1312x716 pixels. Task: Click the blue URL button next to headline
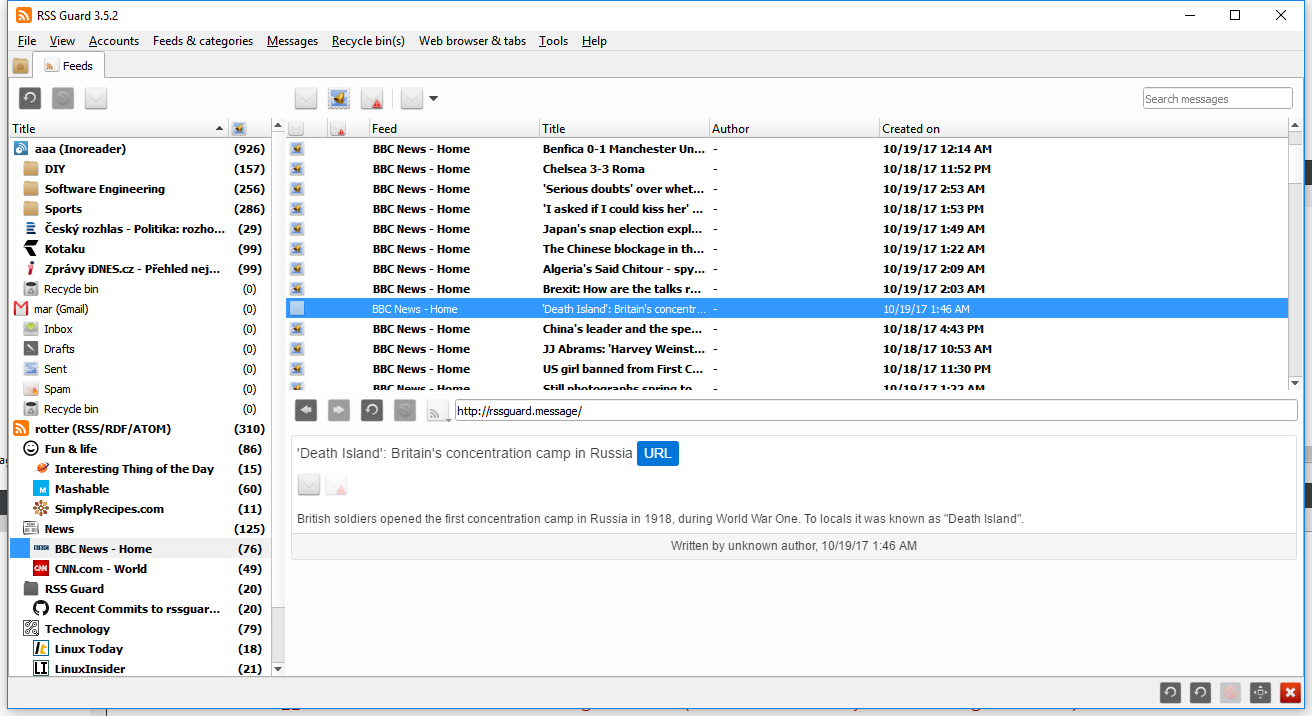tap(658, 453)
